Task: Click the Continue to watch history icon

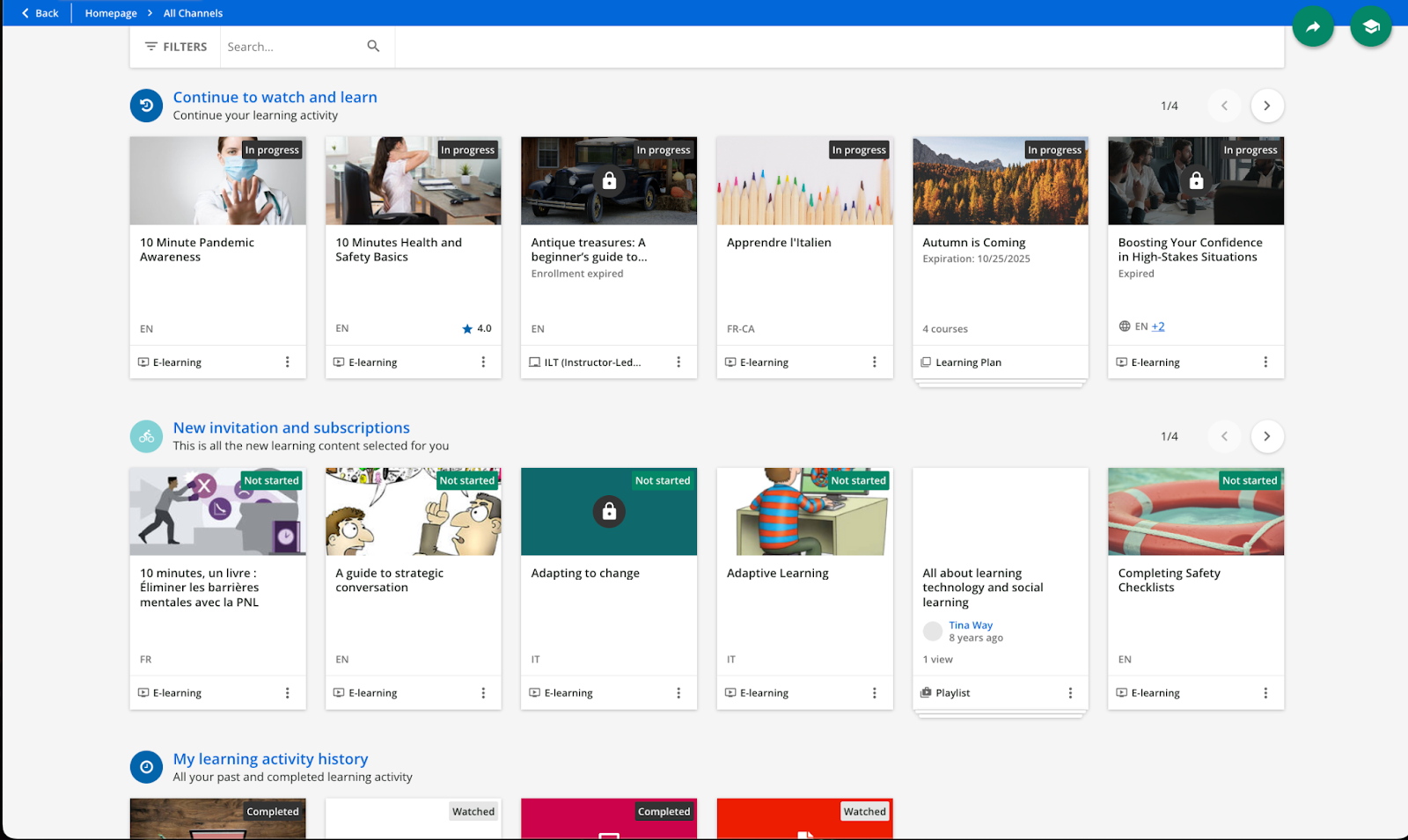Action: click(x=146, y=106)
